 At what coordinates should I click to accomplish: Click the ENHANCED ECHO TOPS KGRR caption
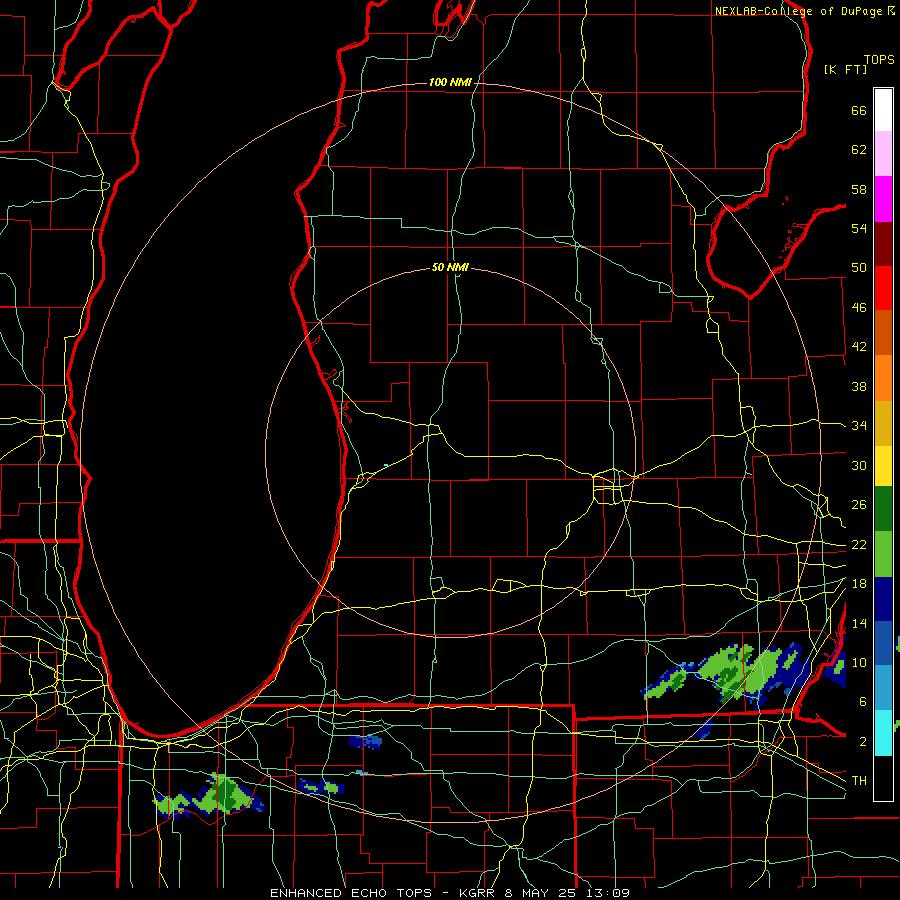[450, 893]
